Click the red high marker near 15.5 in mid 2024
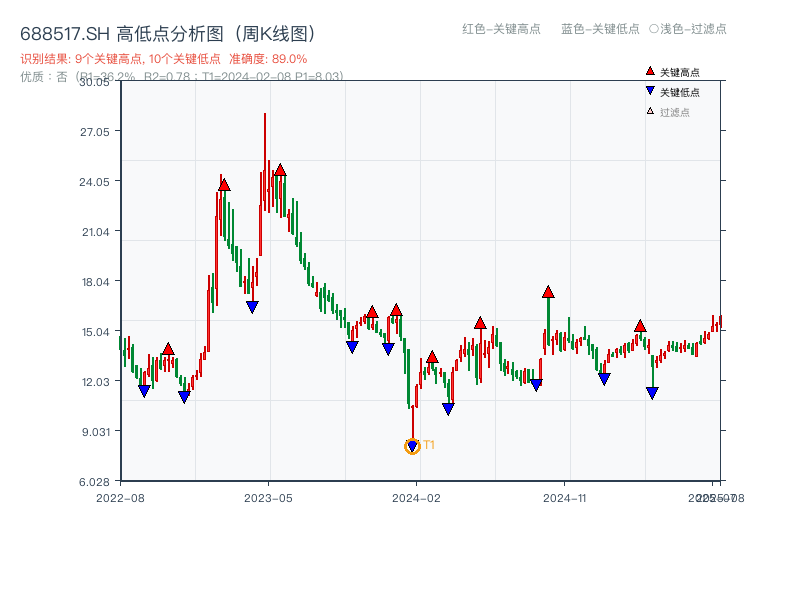This screenshot has width=800, height=600. (x=480, y=322)
